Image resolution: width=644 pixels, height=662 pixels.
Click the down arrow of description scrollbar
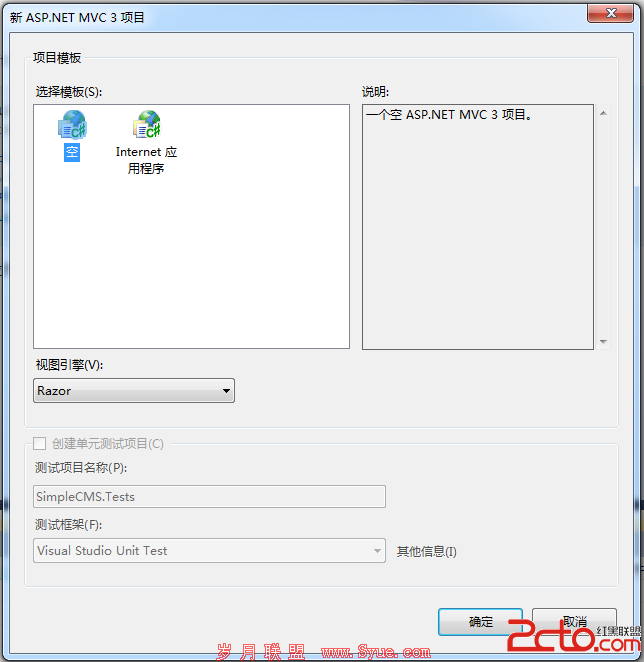pos(603,342)
